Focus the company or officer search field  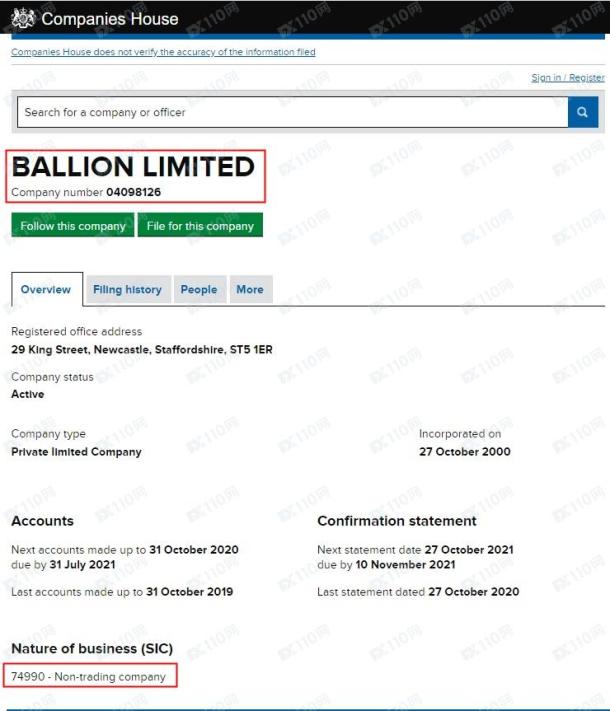293,112
